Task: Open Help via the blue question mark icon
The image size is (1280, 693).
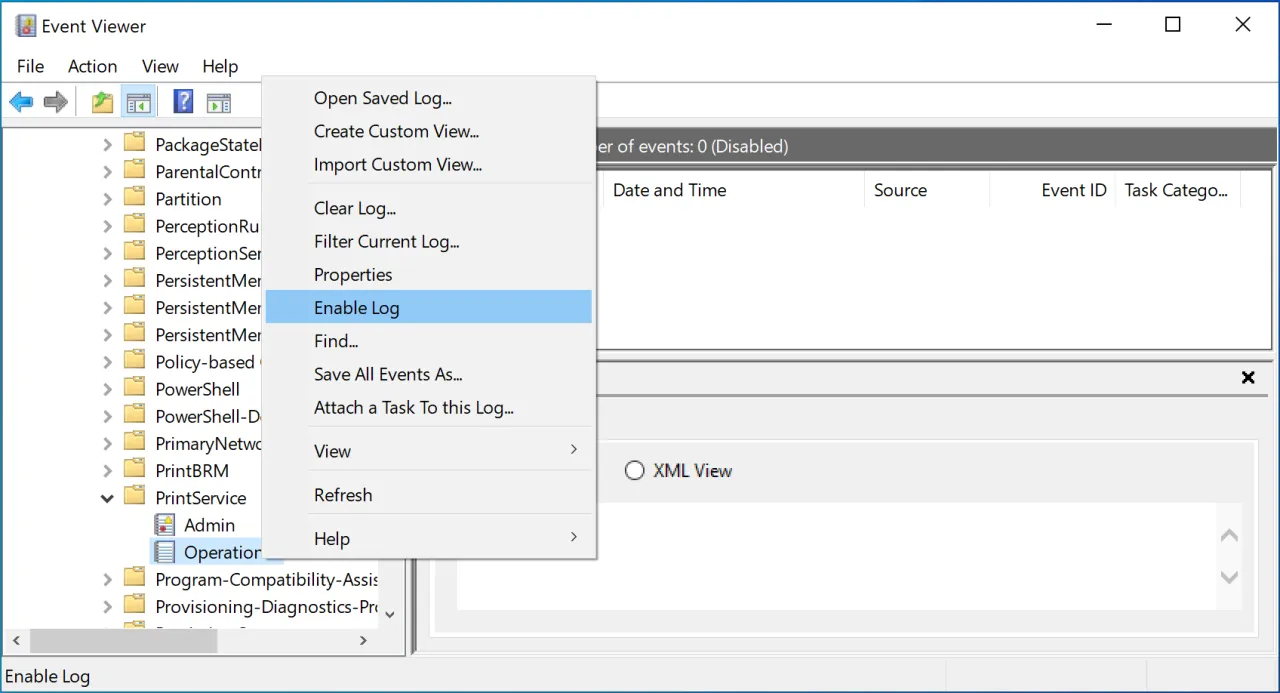Action: point(183,102)
